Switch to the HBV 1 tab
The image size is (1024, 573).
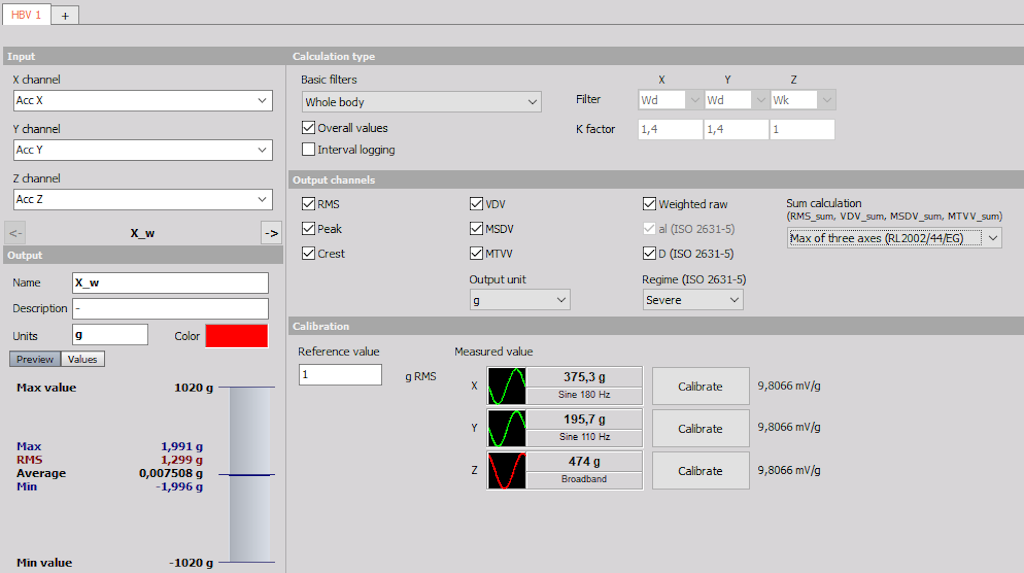(x=26, y=14)
